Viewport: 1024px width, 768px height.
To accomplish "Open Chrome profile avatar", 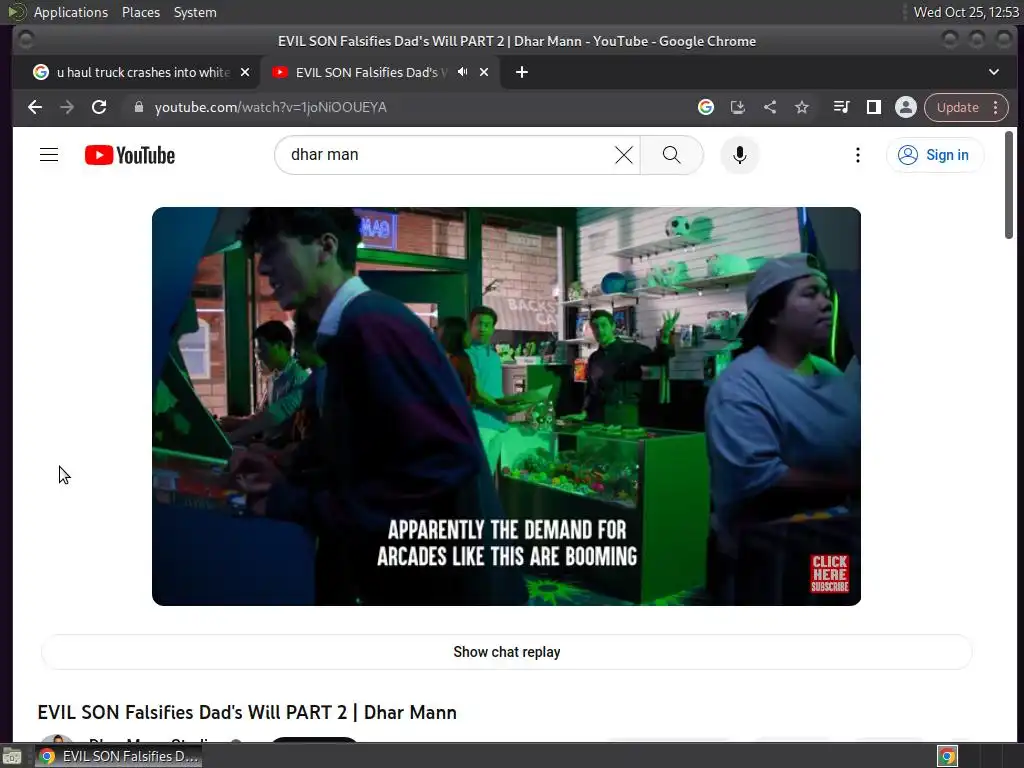I will 906,107.
